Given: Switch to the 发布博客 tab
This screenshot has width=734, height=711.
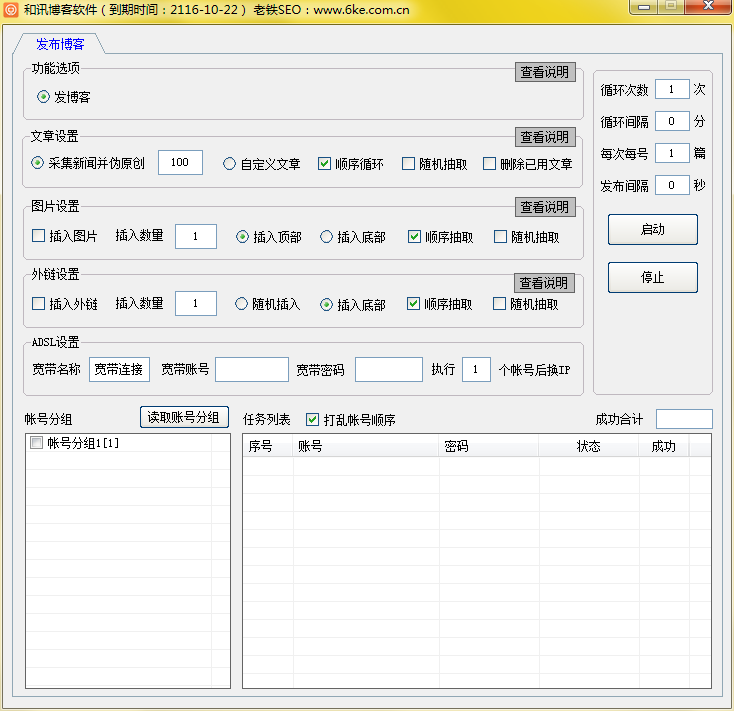Looking at the screenshot, I should click(x=60, y=44).
